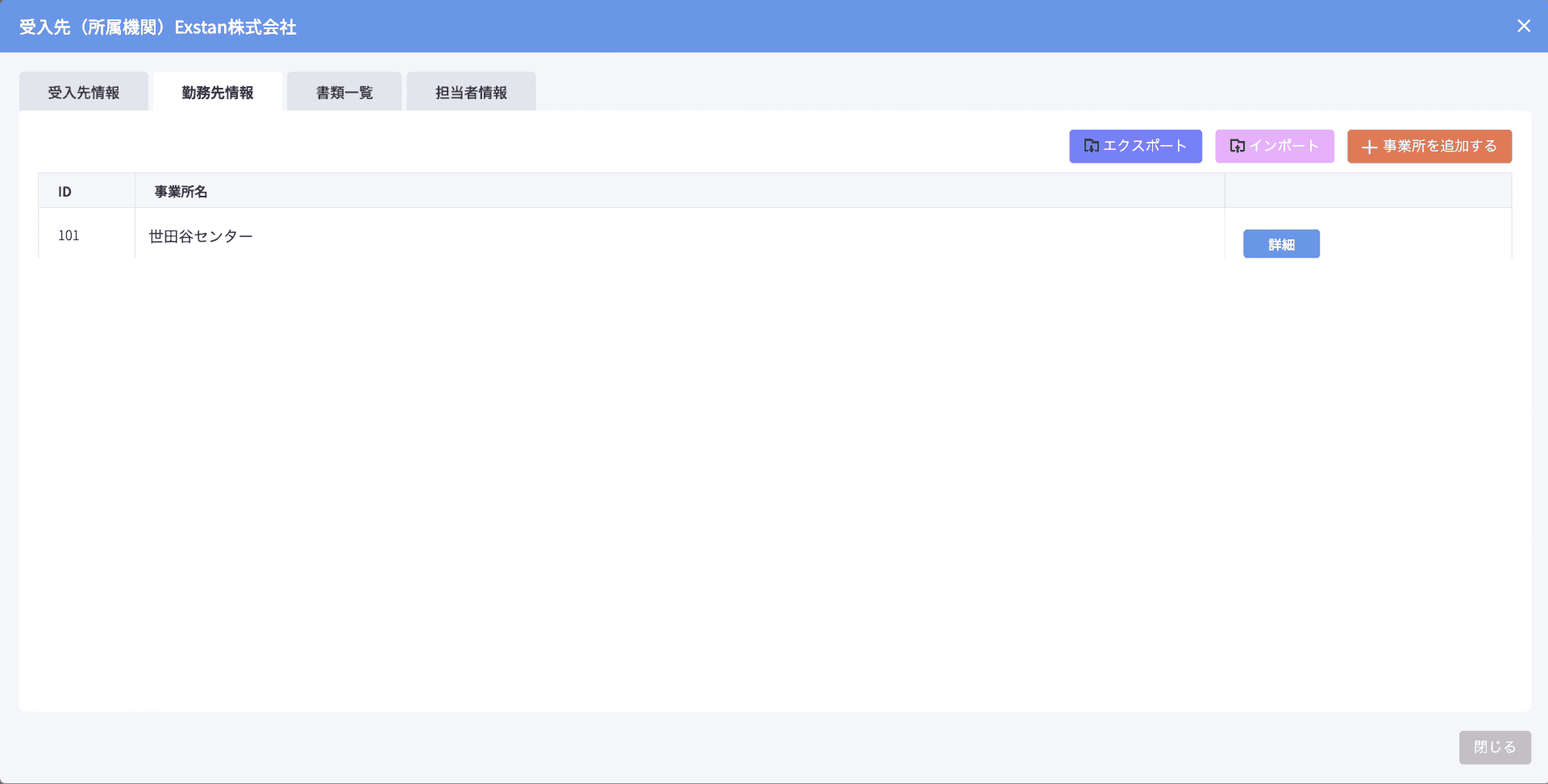Click the blank header above the 詳細 column
This screenshot has width=1548, height=784.
point(1367,191)
